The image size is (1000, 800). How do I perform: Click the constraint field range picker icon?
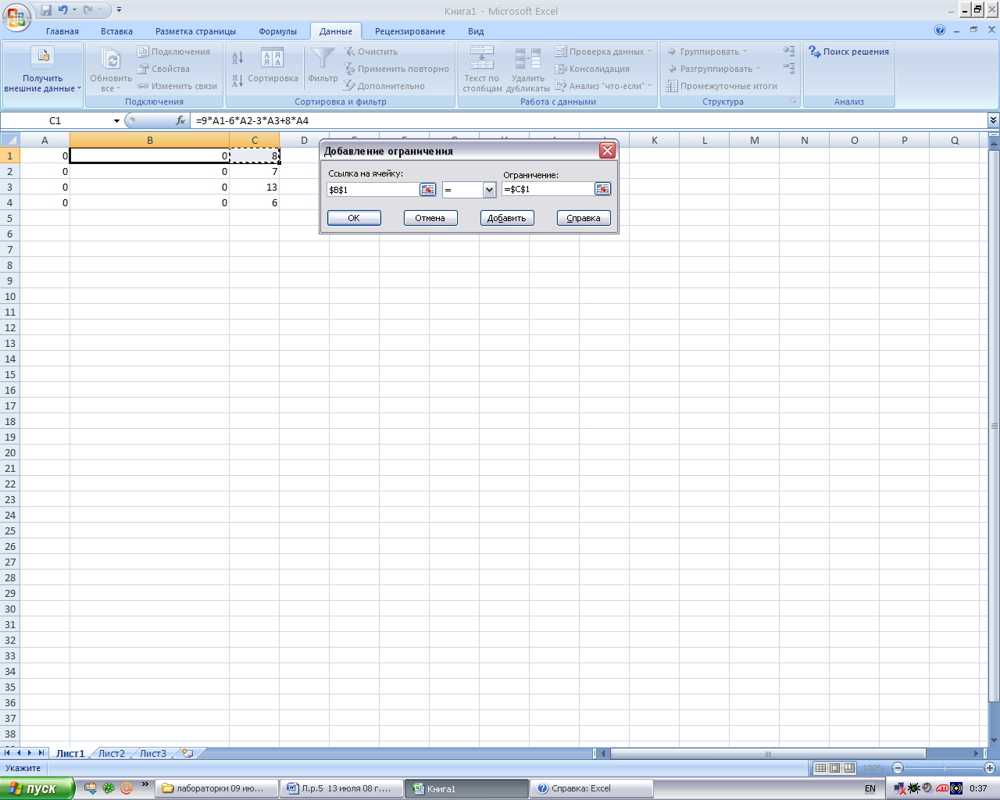[602, 189]
